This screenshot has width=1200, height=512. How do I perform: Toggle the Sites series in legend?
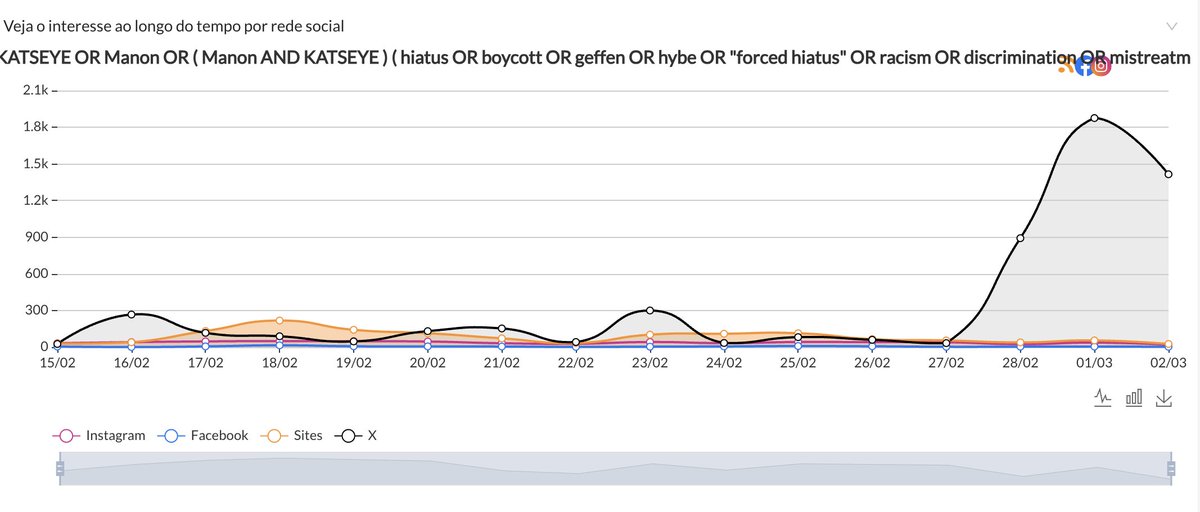click(x=291, y=435)
